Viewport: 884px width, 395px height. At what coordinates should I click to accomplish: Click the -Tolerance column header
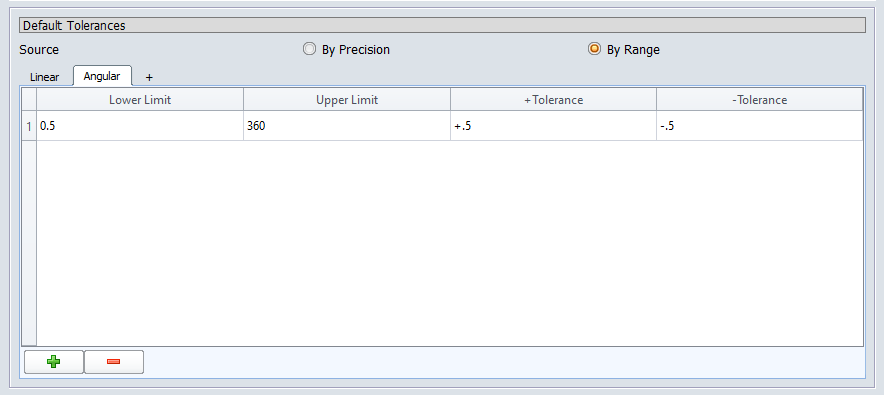point(759,100)
